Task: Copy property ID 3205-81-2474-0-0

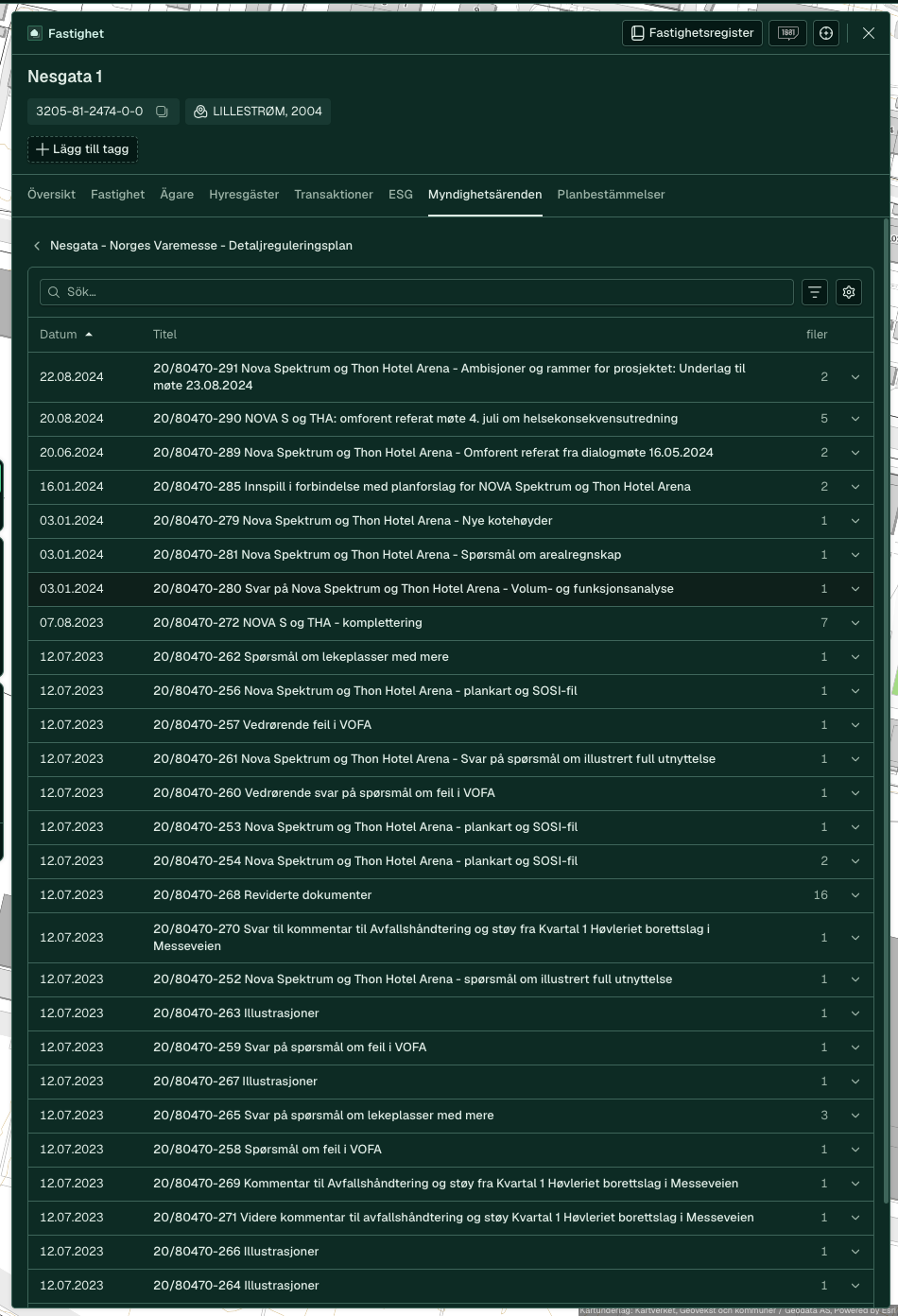Action: pos(162,112)
